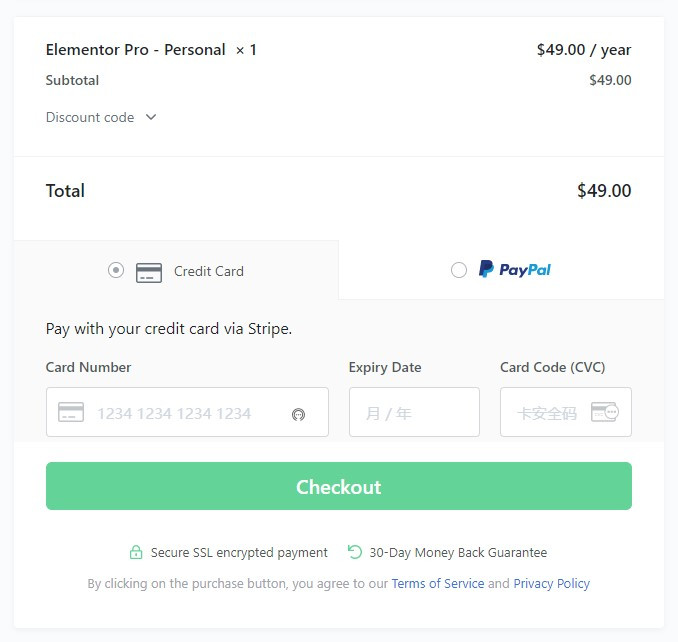This screenshot has width=678, height=642.
Task: Open the Privacy Policy link
Action: pyautogui.click(x=551, y=584)
